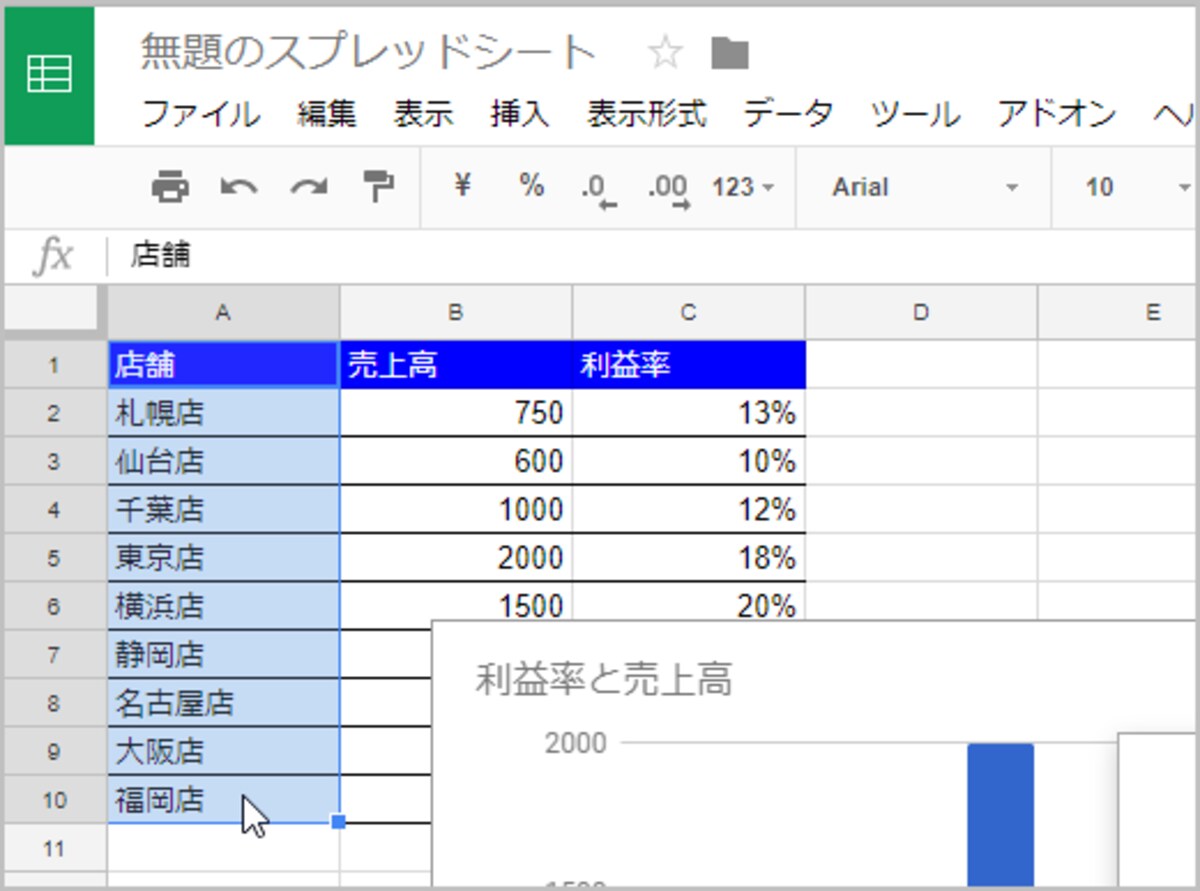Select column A header
This screenshot has height=891, width=1200.
click(223, 312)
